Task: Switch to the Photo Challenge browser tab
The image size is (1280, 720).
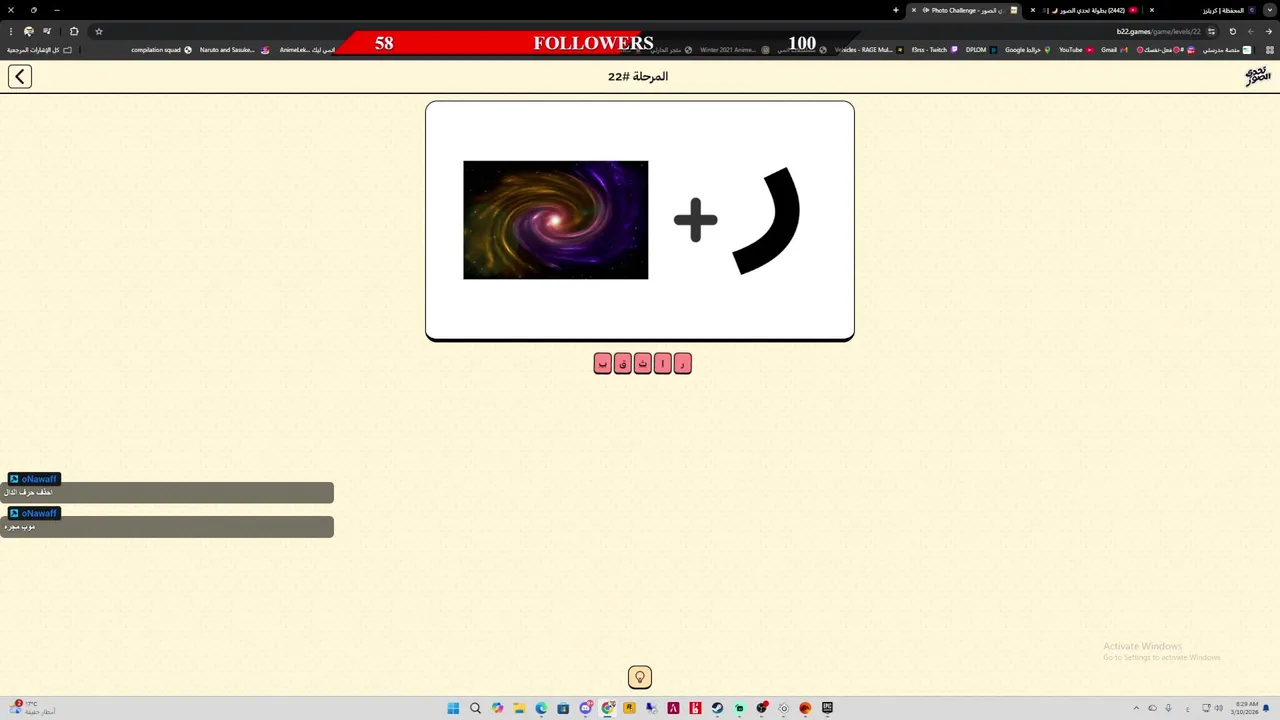Action: coord(965,10)
